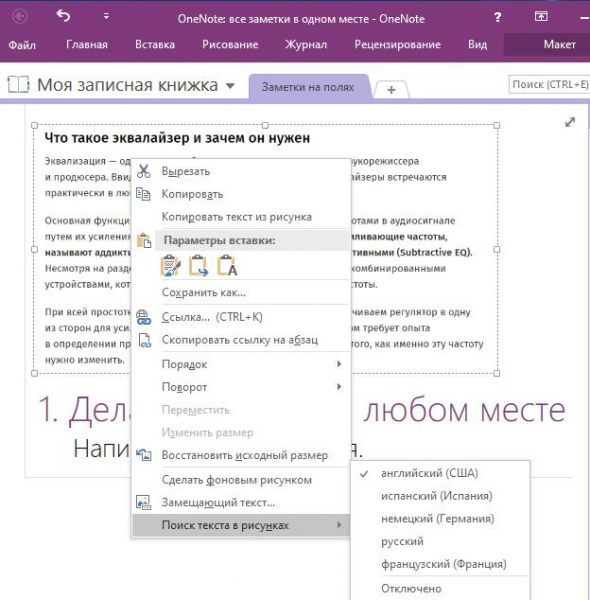Click the copy pages icon beside Копировать
Image resolution: width=590 pixels, height=600 pixels.
tap(143, 194)
